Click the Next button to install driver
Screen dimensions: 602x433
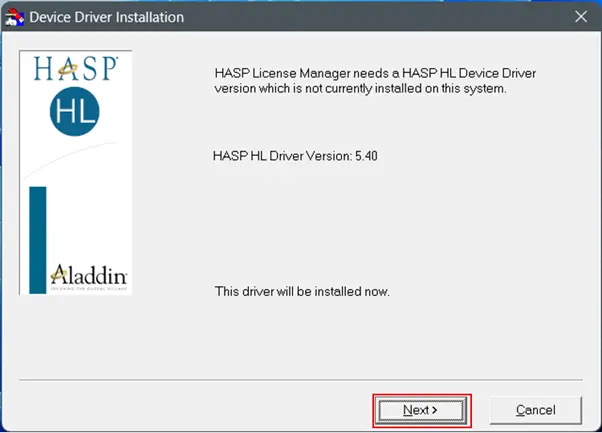point(422,410)
